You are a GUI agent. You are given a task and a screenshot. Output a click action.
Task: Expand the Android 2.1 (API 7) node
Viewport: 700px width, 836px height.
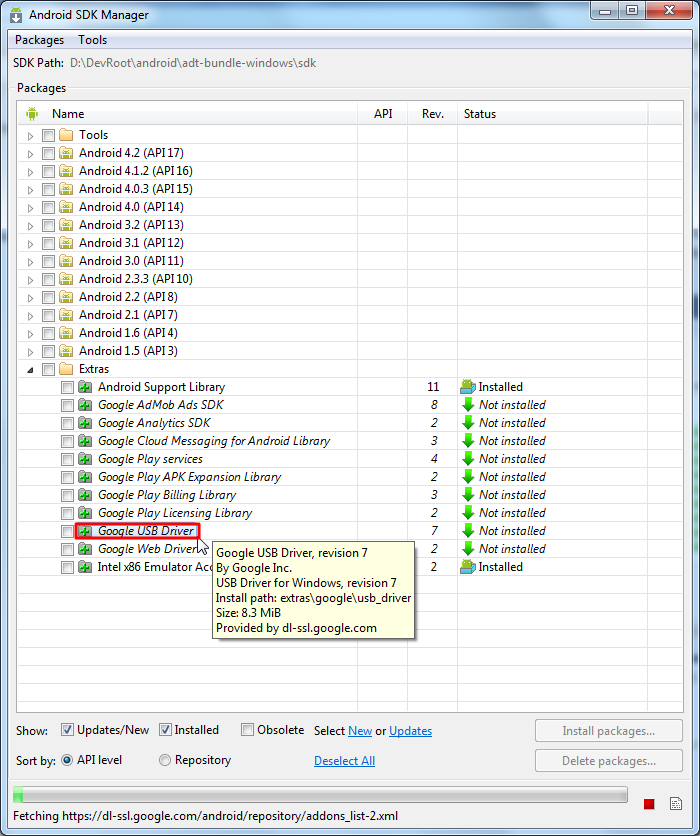30,316
